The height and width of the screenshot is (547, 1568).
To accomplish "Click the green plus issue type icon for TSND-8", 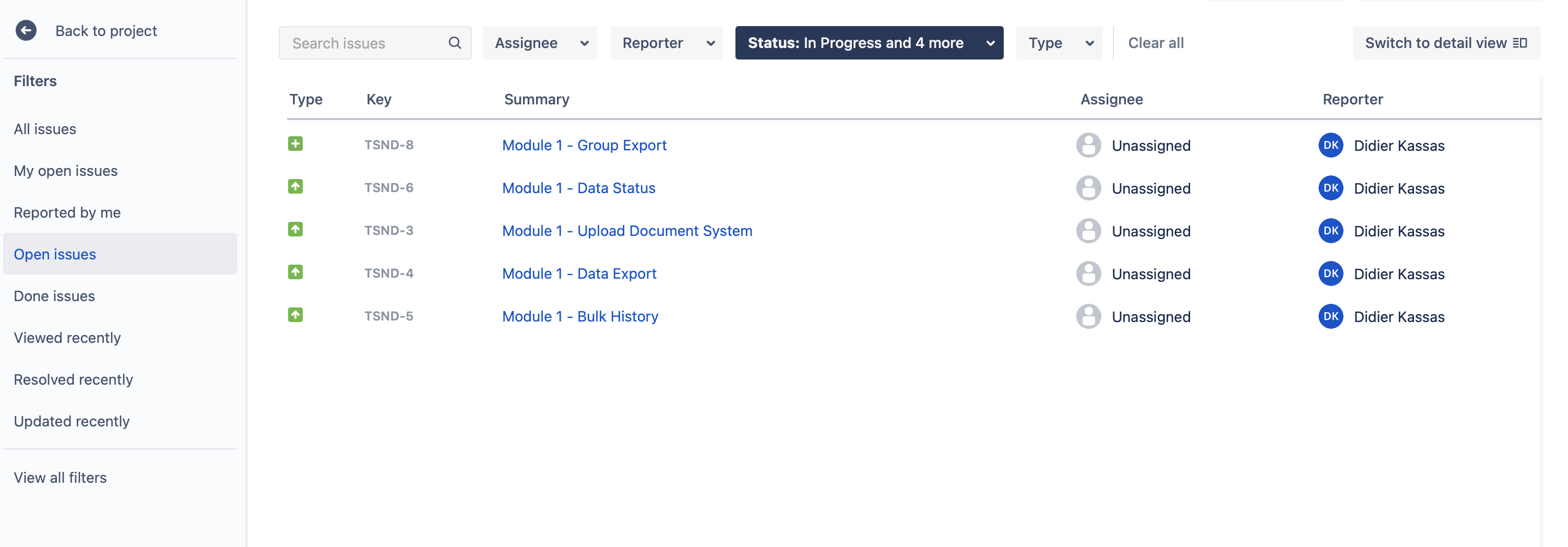I will tap(296, 144).
